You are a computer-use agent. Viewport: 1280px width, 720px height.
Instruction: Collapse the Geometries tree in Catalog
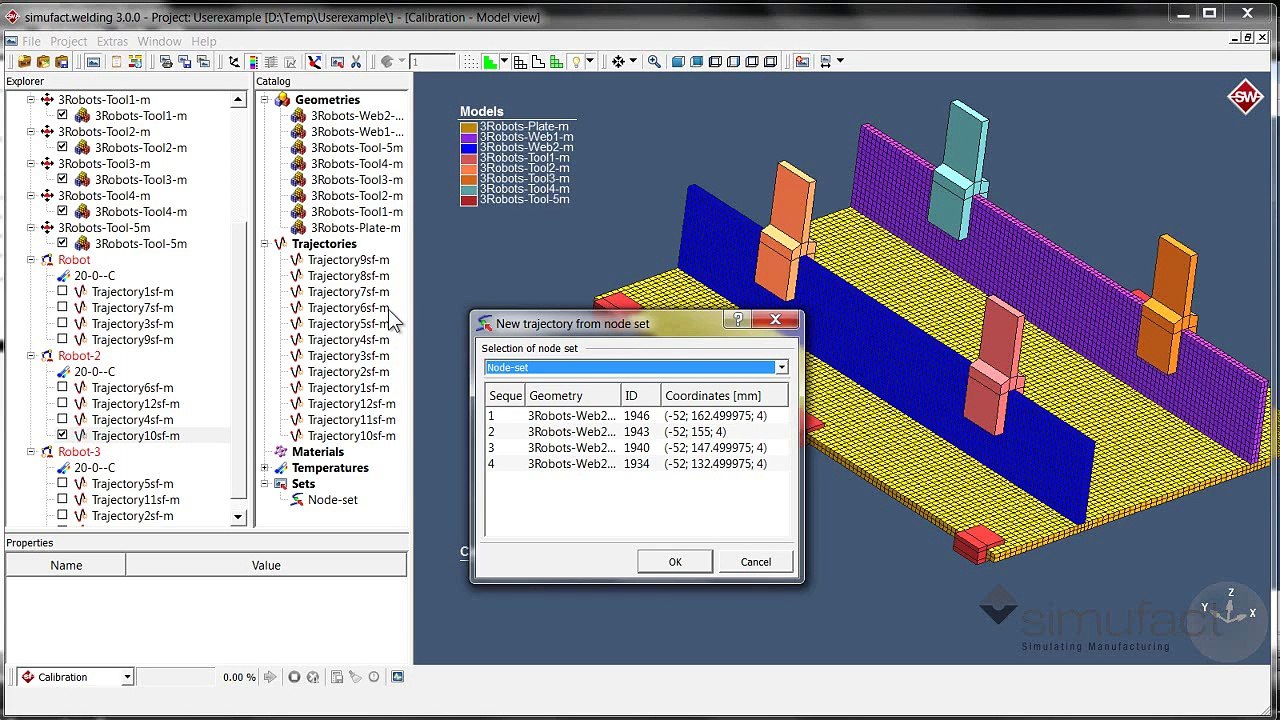[x=265, y=100]
